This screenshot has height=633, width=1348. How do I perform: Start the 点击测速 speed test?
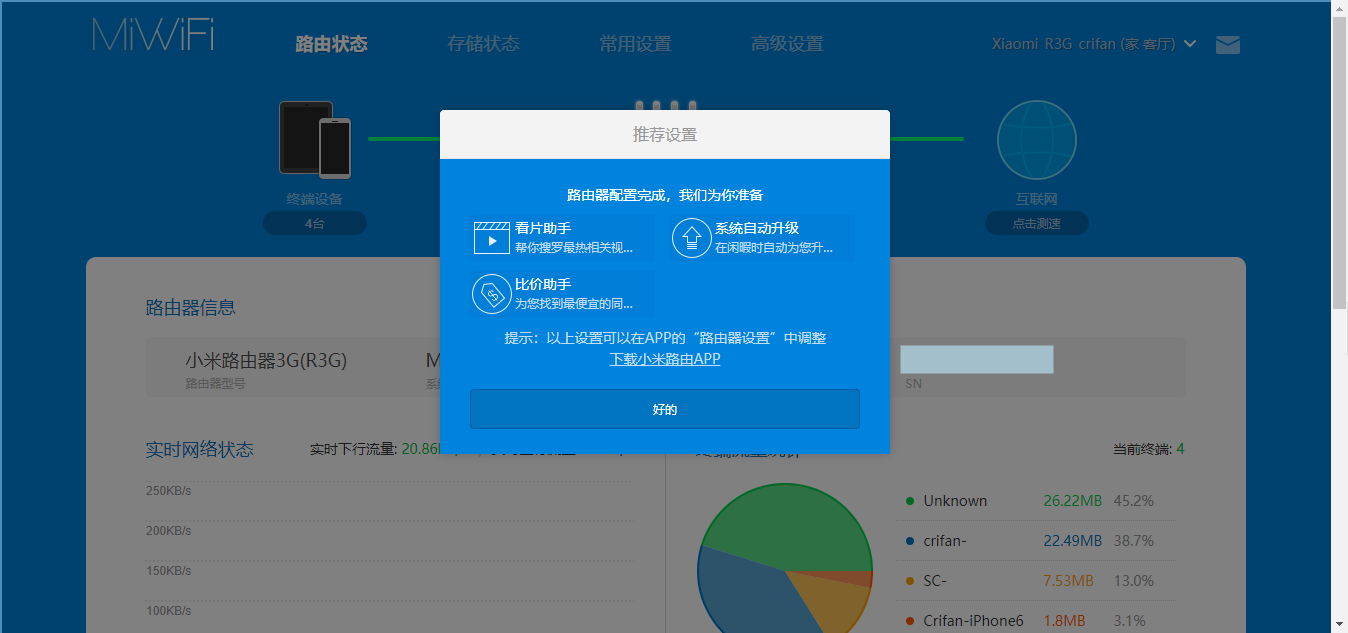[1037, 224]
